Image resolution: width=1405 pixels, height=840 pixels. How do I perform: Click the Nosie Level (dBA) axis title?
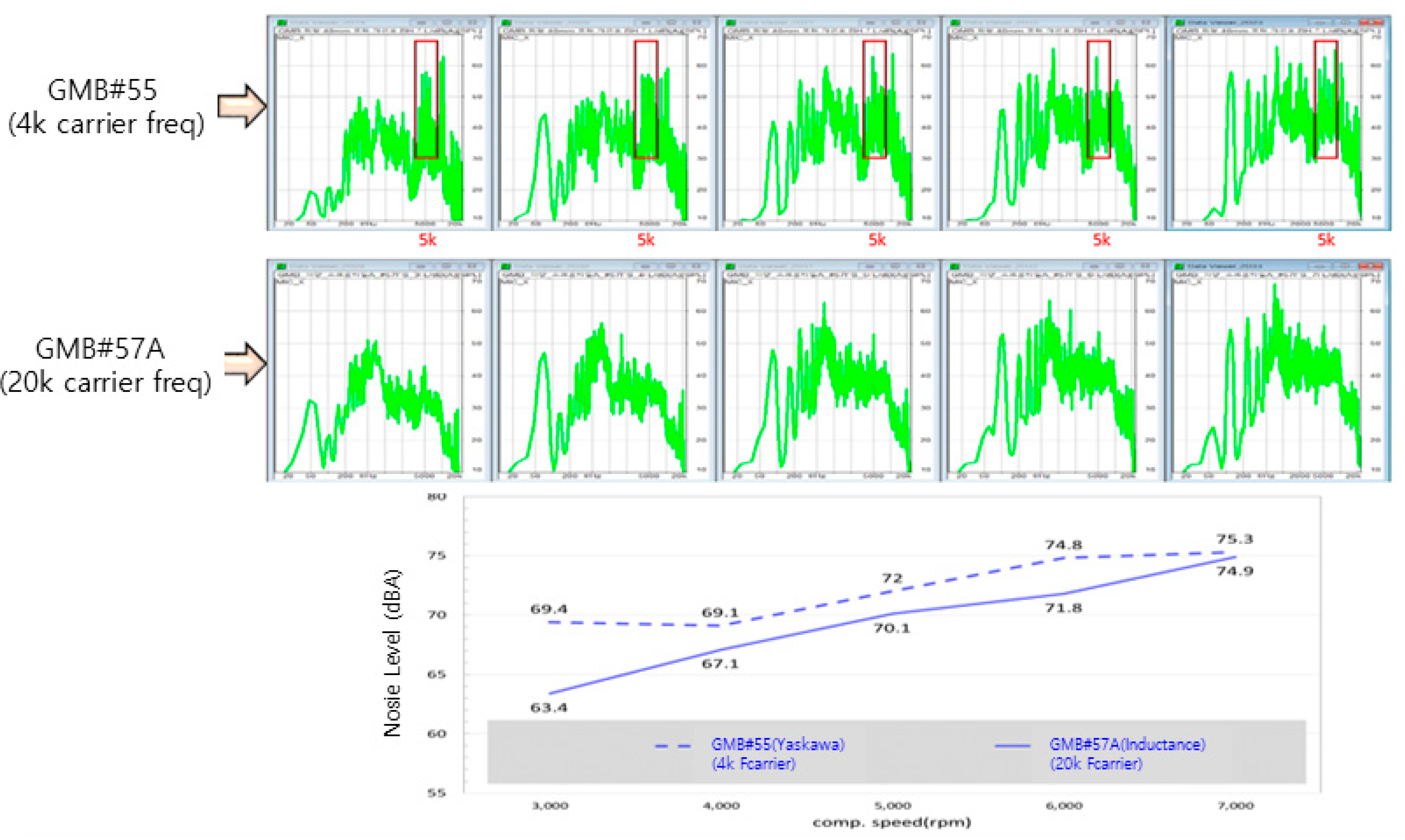392,653
